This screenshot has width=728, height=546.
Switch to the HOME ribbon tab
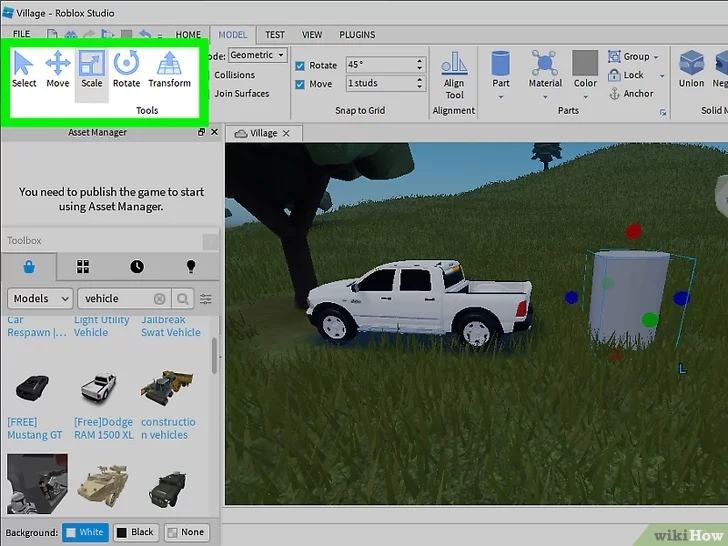[x=188, y=35]
